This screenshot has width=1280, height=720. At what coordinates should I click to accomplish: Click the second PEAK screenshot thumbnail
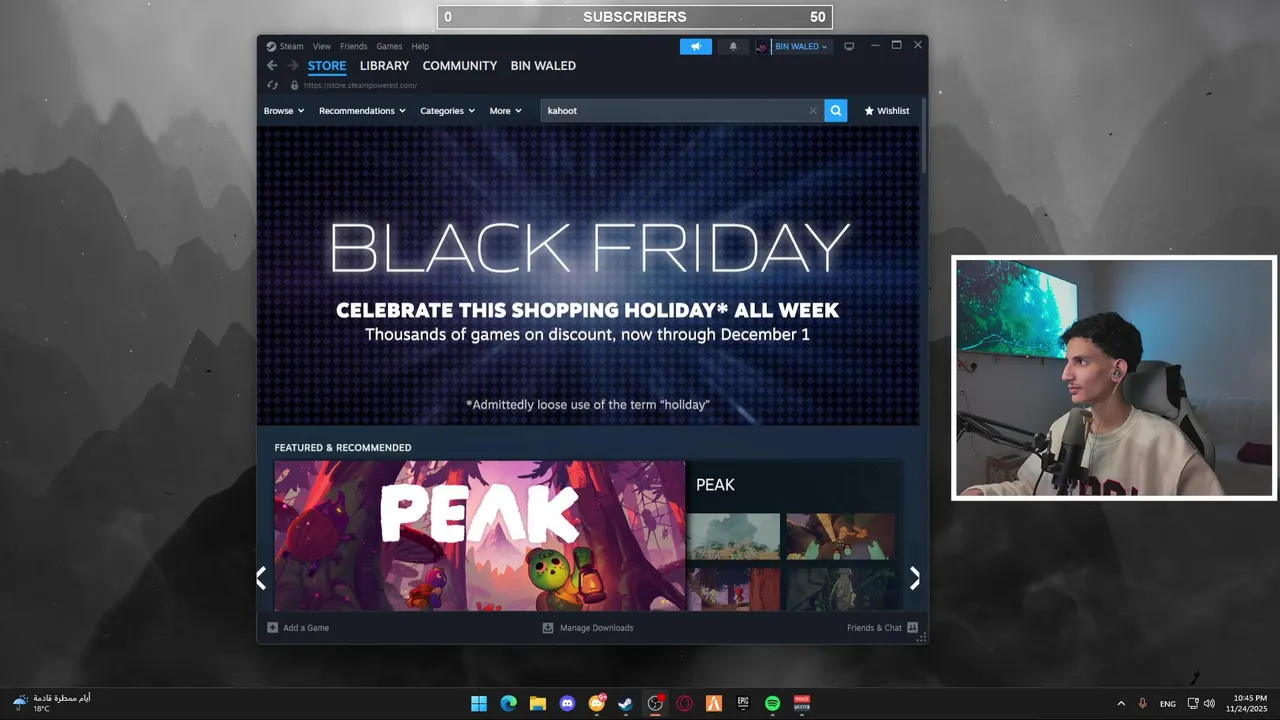pyautogui.click(x=841, y=536)
